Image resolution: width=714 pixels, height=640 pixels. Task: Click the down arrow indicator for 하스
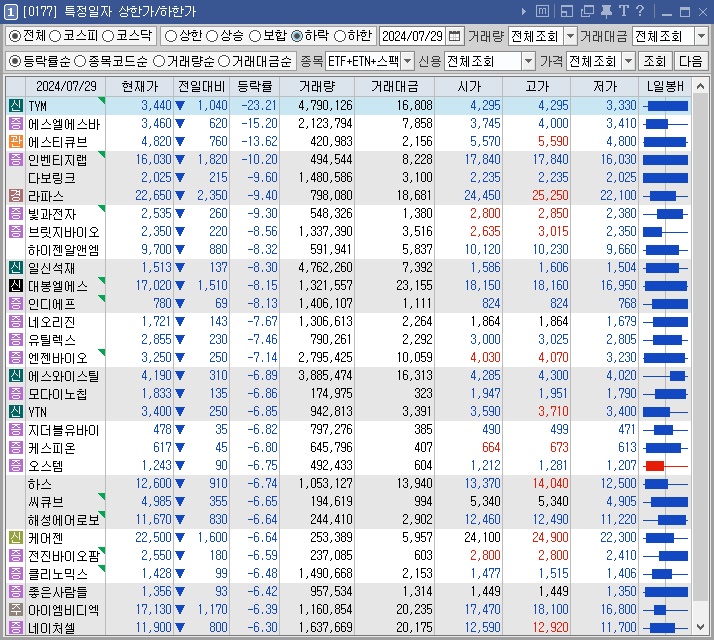coord(180,483)
